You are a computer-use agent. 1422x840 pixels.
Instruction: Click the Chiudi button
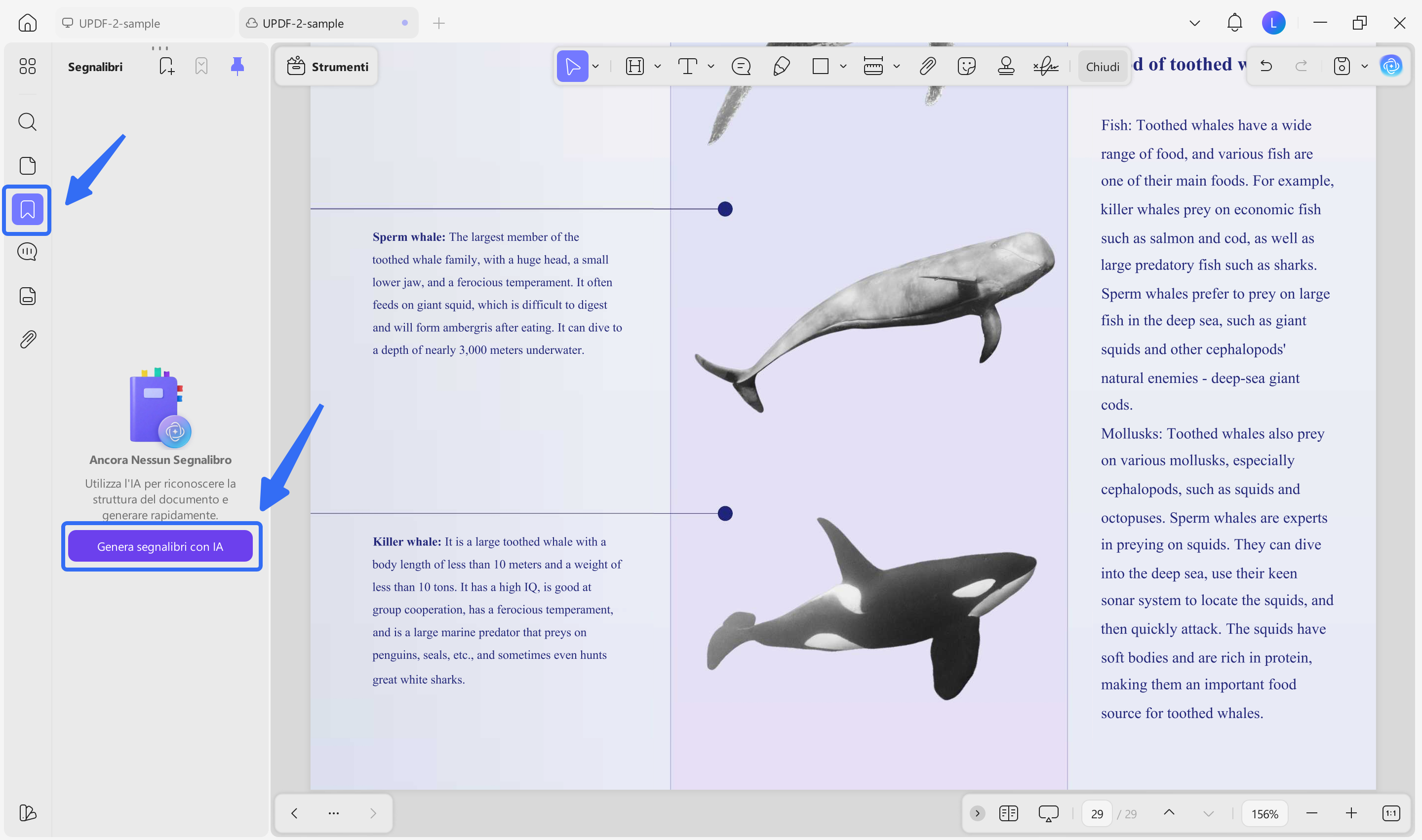[1102, 67]
